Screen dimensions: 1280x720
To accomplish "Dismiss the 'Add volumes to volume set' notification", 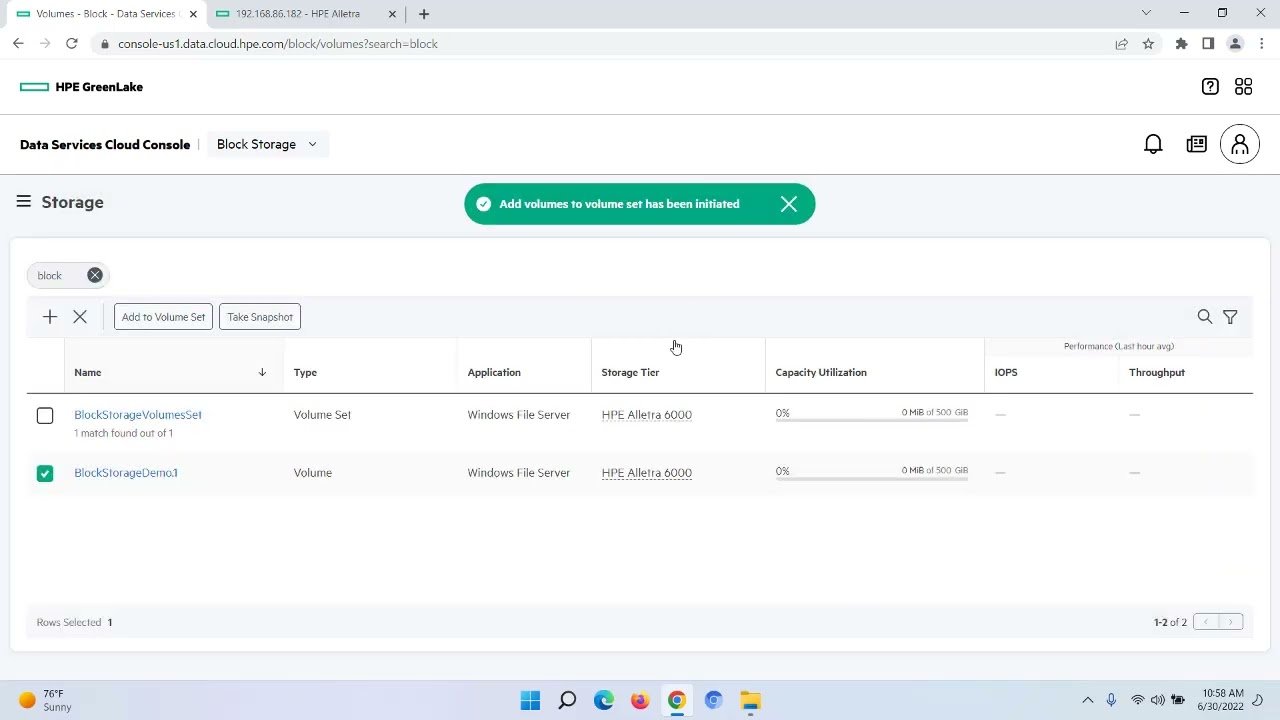I will tap(789, 204).
